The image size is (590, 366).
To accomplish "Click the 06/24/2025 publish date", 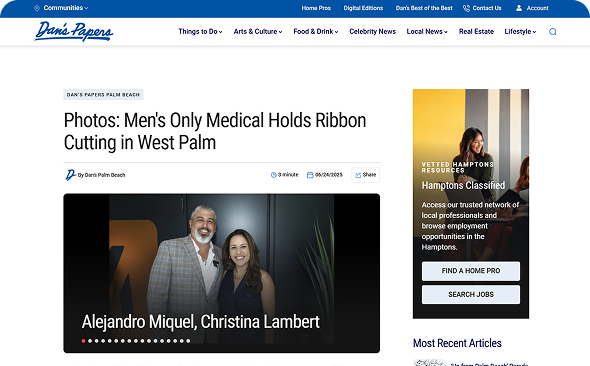I will point(329,175).
